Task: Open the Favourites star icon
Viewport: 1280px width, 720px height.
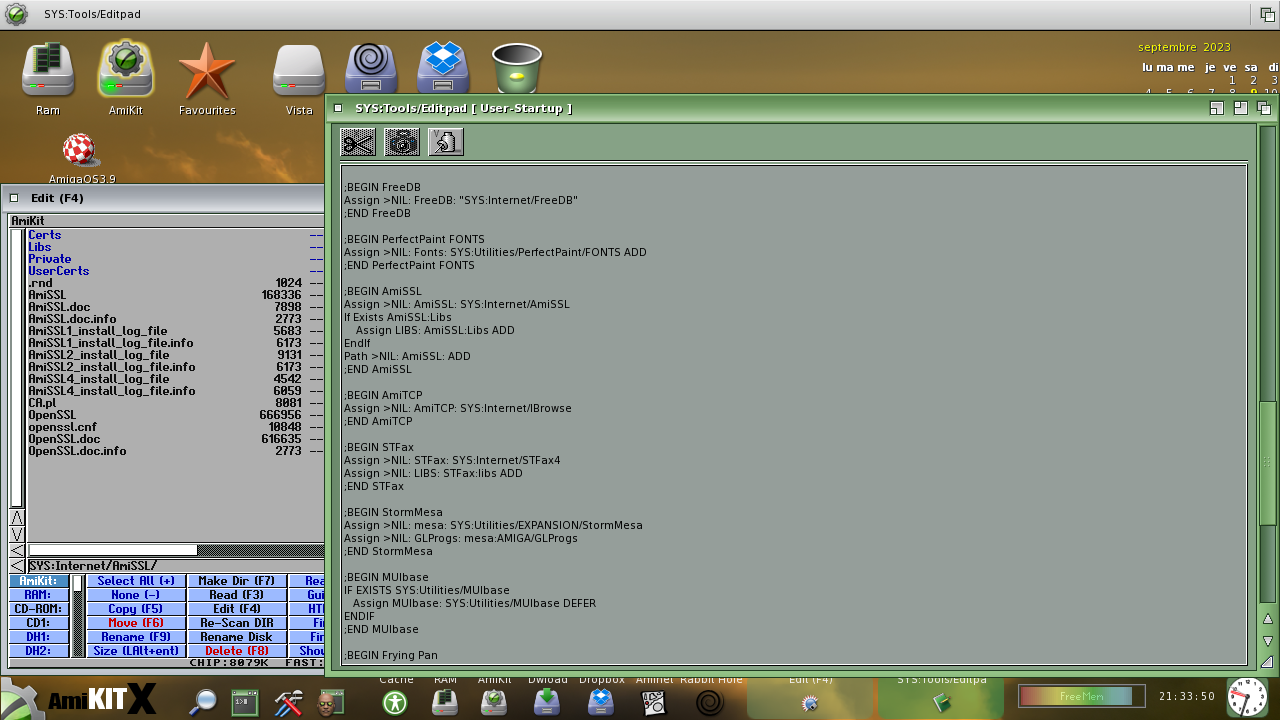Action: pos(207,71)
